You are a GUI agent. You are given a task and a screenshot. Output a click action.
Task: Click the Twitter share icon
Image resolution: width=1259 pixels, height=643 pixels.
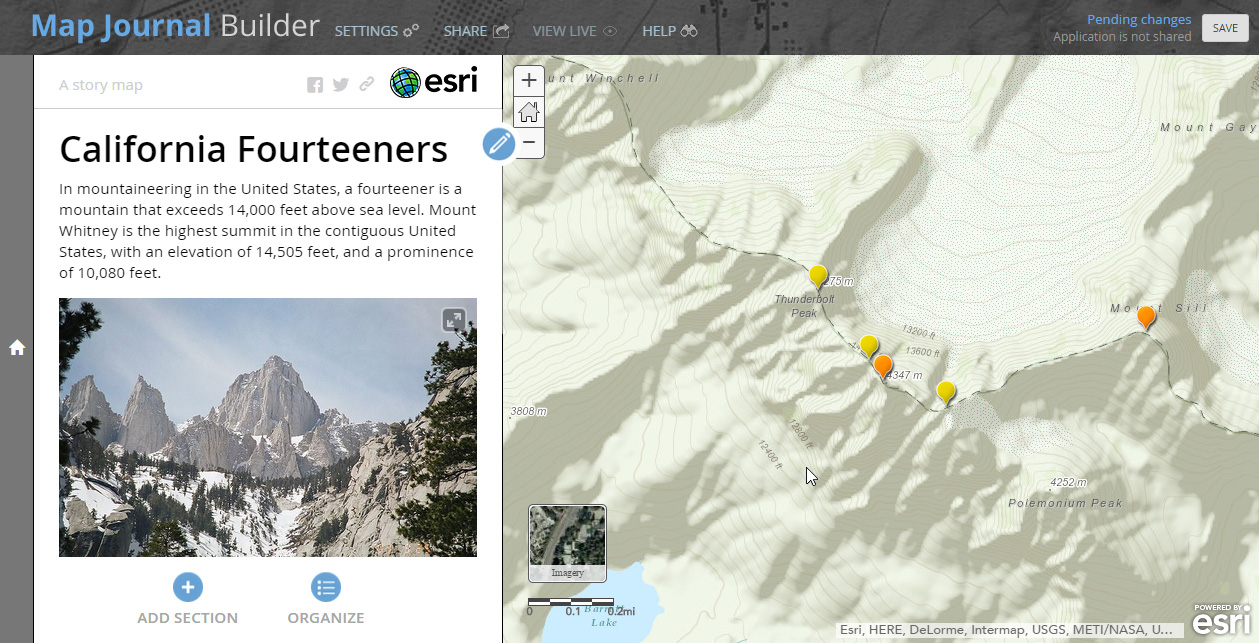[341, 85]
